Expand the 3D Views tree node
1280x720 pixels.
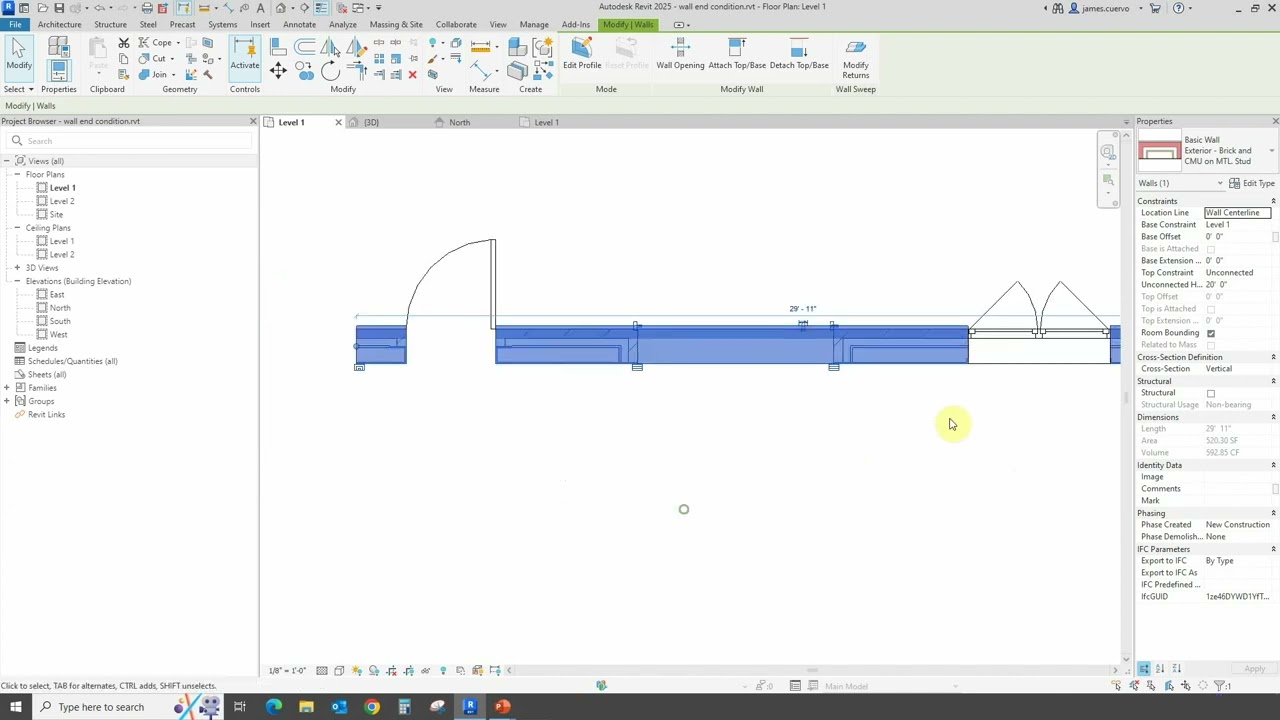[x=17, y=268]
